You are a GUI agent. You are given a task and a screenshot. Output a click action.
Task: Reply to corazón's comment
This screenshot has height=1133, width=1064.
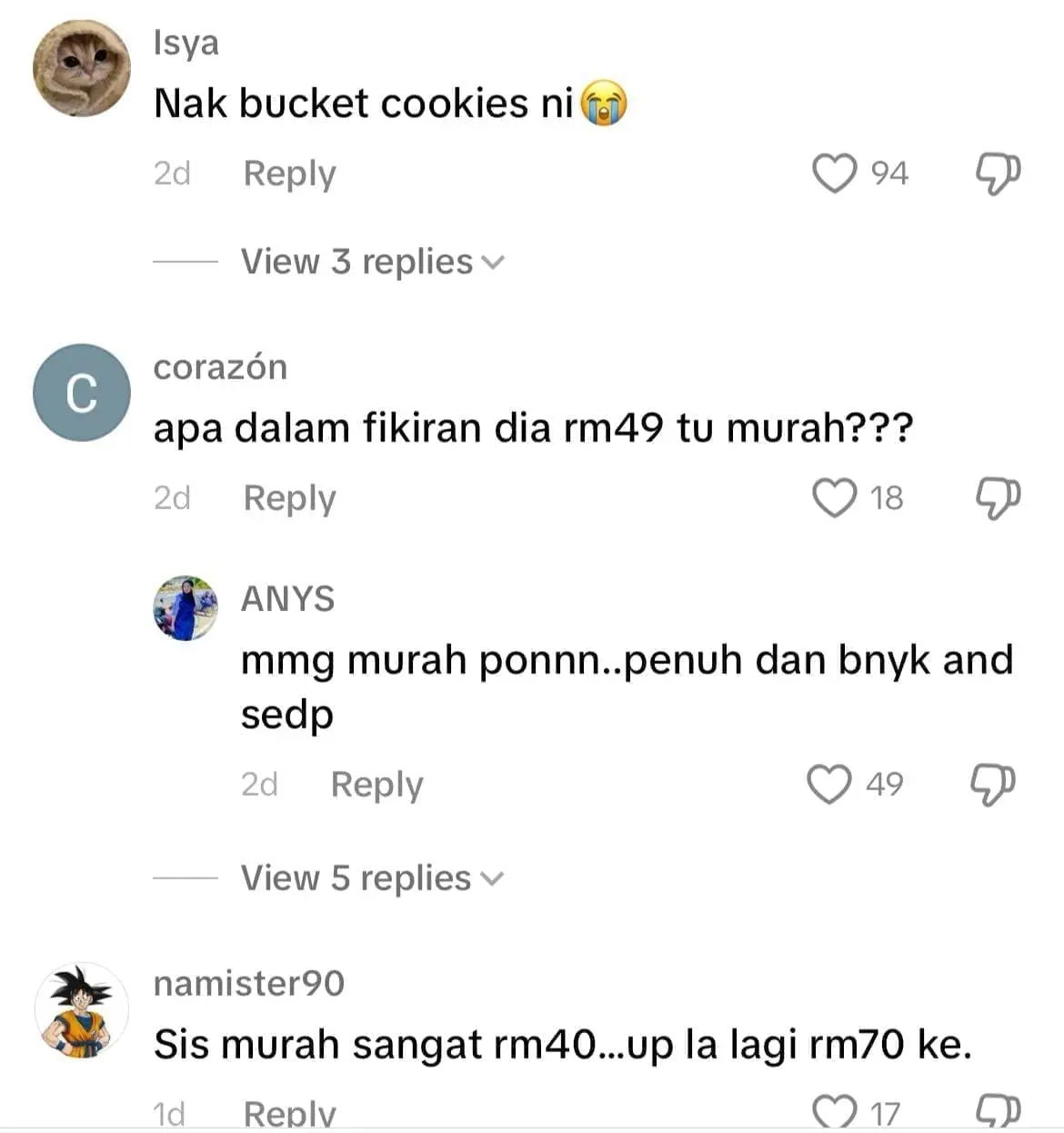(289, 498)
